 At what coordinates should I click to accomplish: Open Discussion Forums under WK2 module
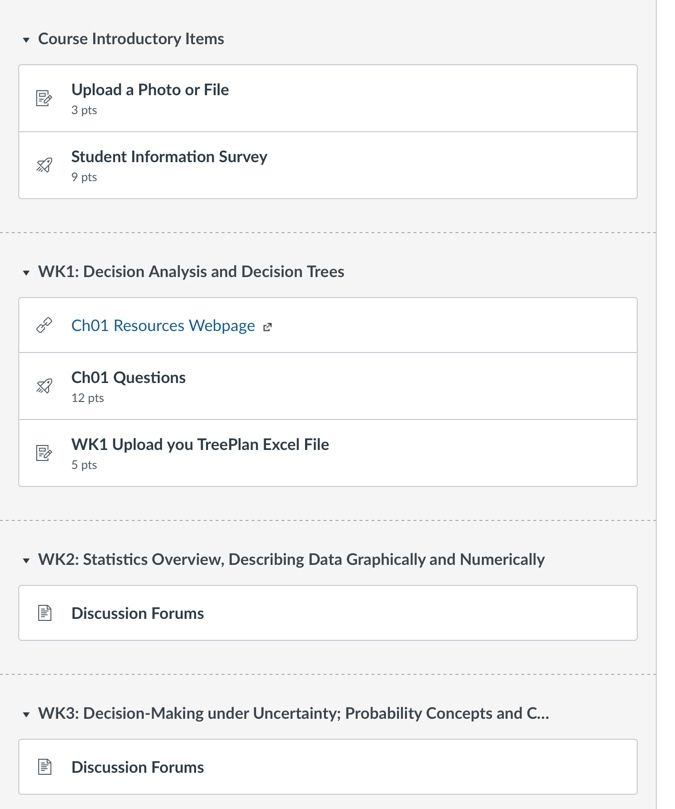coord(138,613)
